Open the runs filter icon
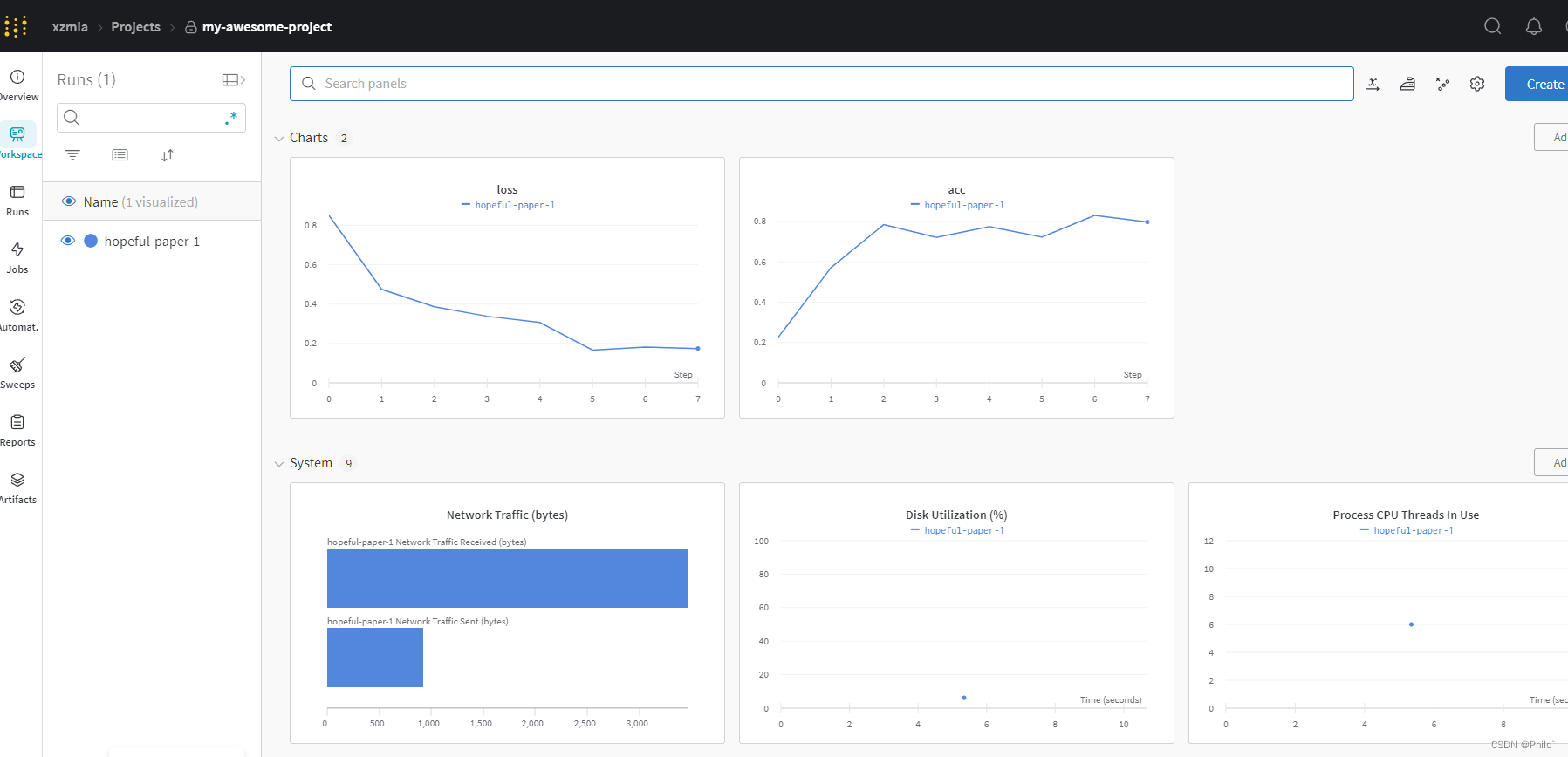The height and width of the screenshot is (757, 1568). 72,155
